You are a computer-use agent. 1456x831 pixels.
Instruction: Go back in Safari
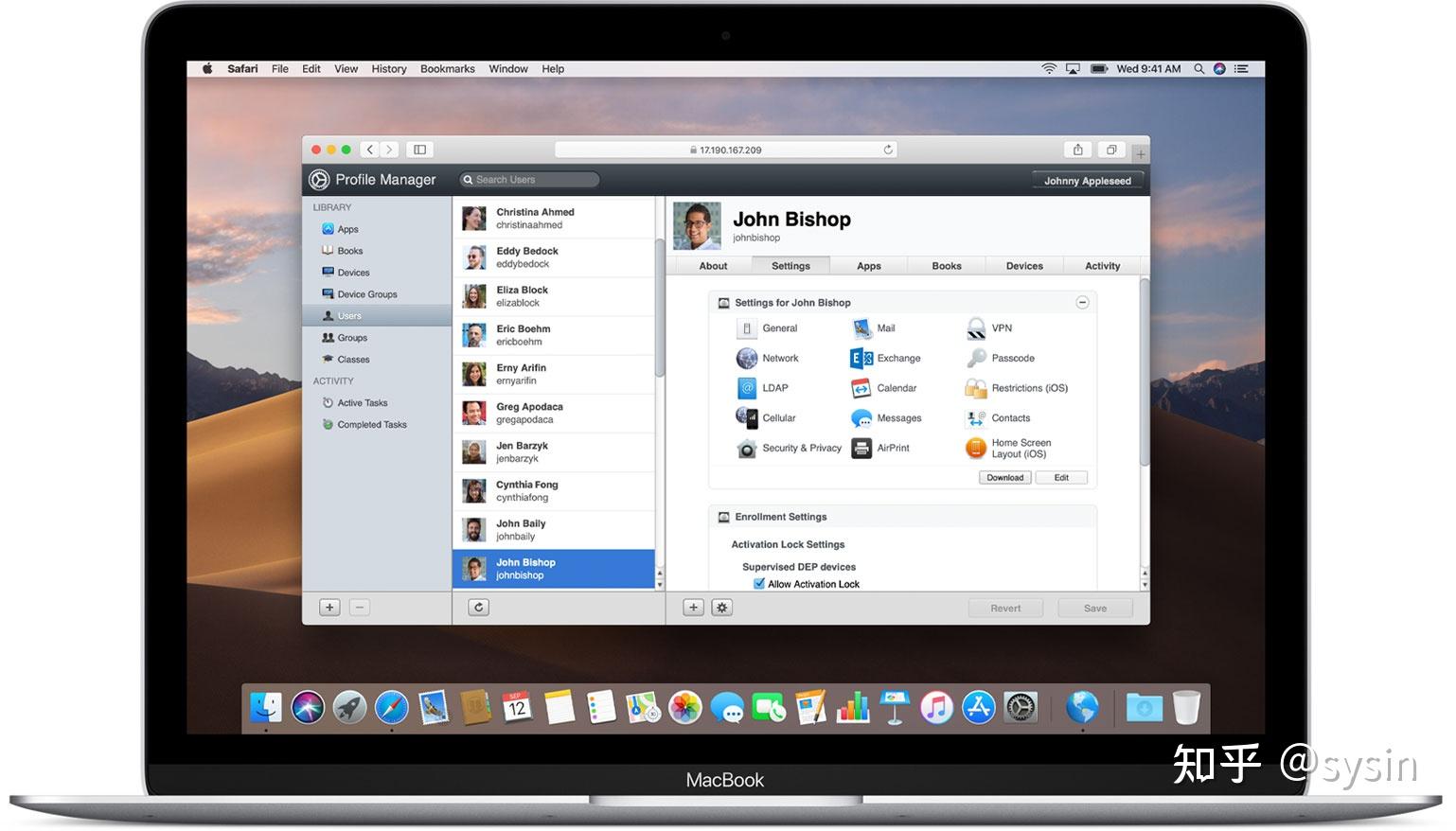click(370, 150)
